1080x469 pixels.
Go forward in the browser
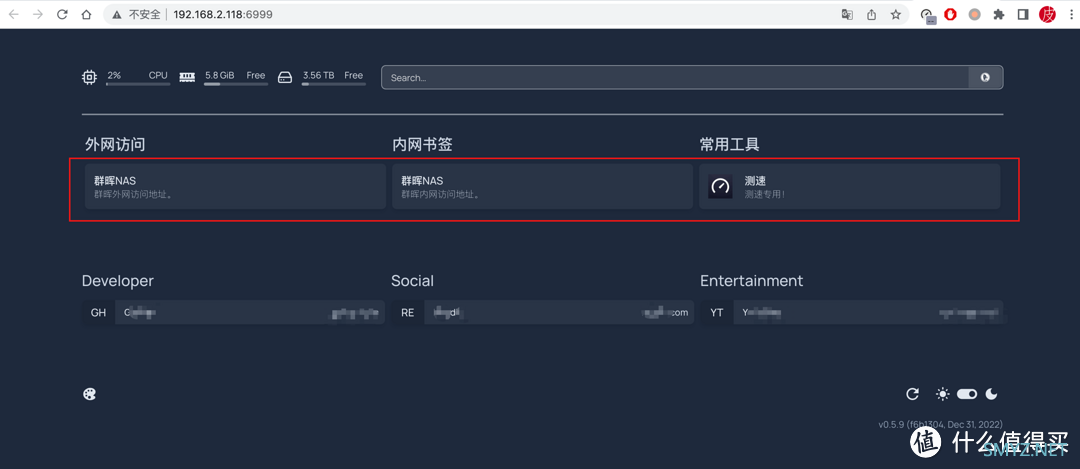point(38,14)
